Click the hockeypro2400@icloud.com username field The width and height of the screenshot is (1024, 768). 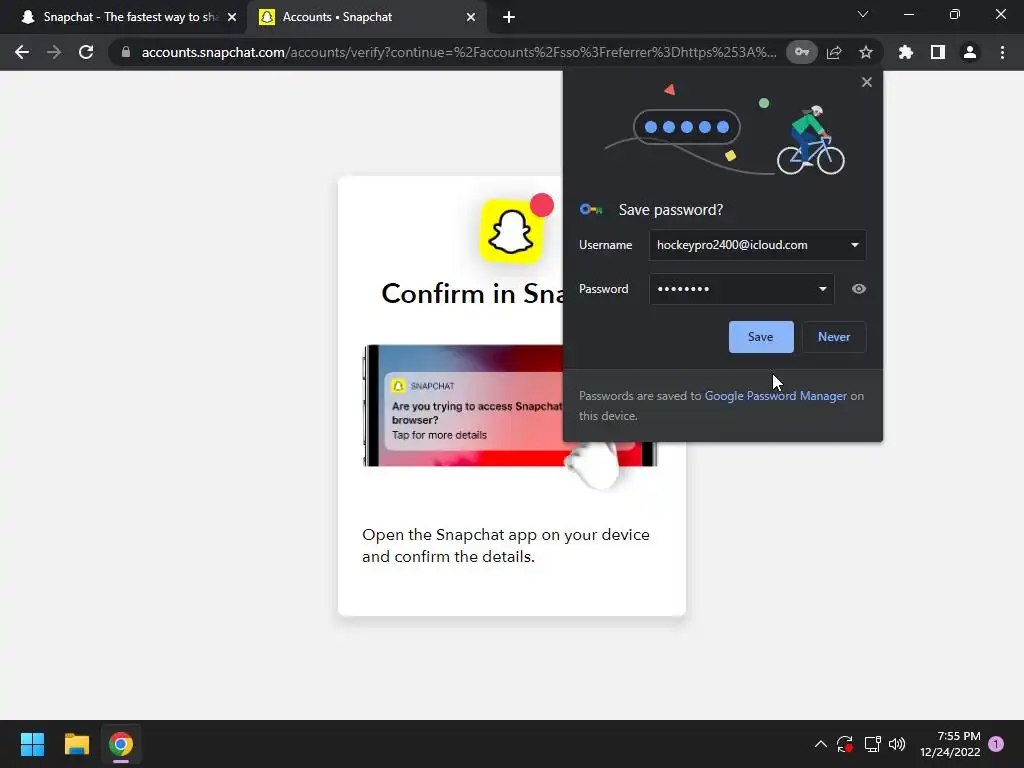[x=758, y=245]
